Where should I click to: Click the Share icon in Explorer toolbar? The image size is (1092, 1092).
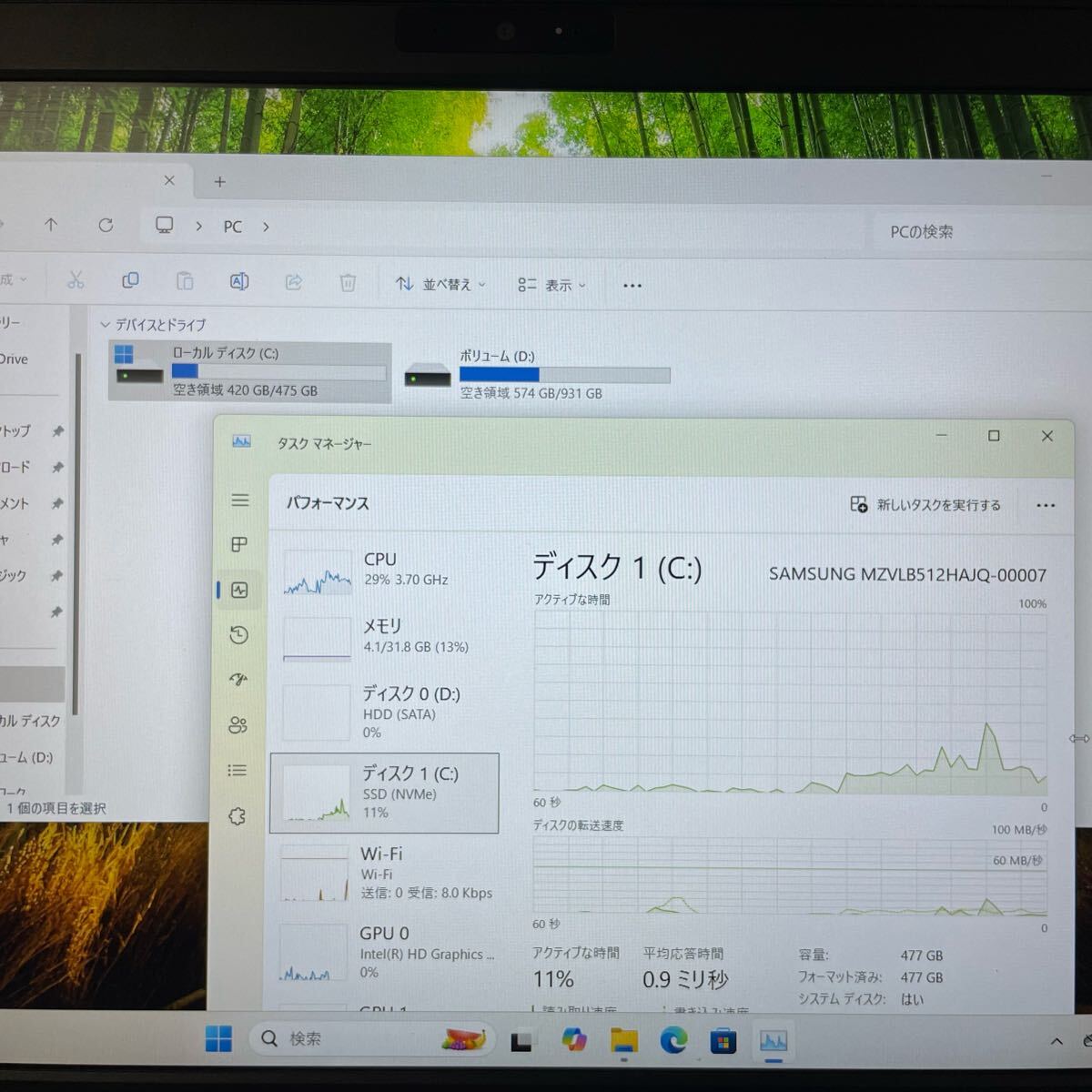pyautogui.click(x=294, y=282)
